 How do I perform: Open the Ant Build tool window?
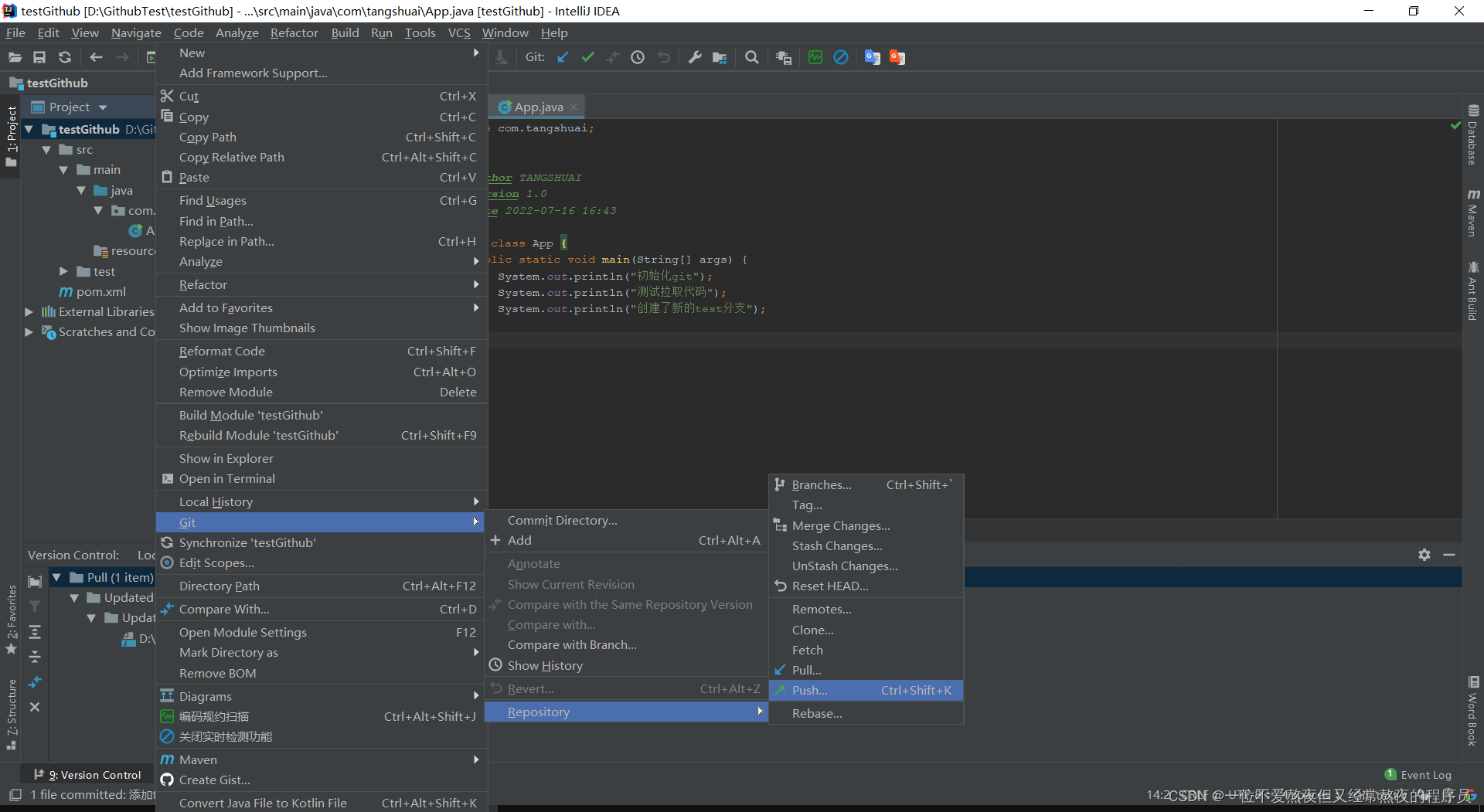click(1473, 291)
